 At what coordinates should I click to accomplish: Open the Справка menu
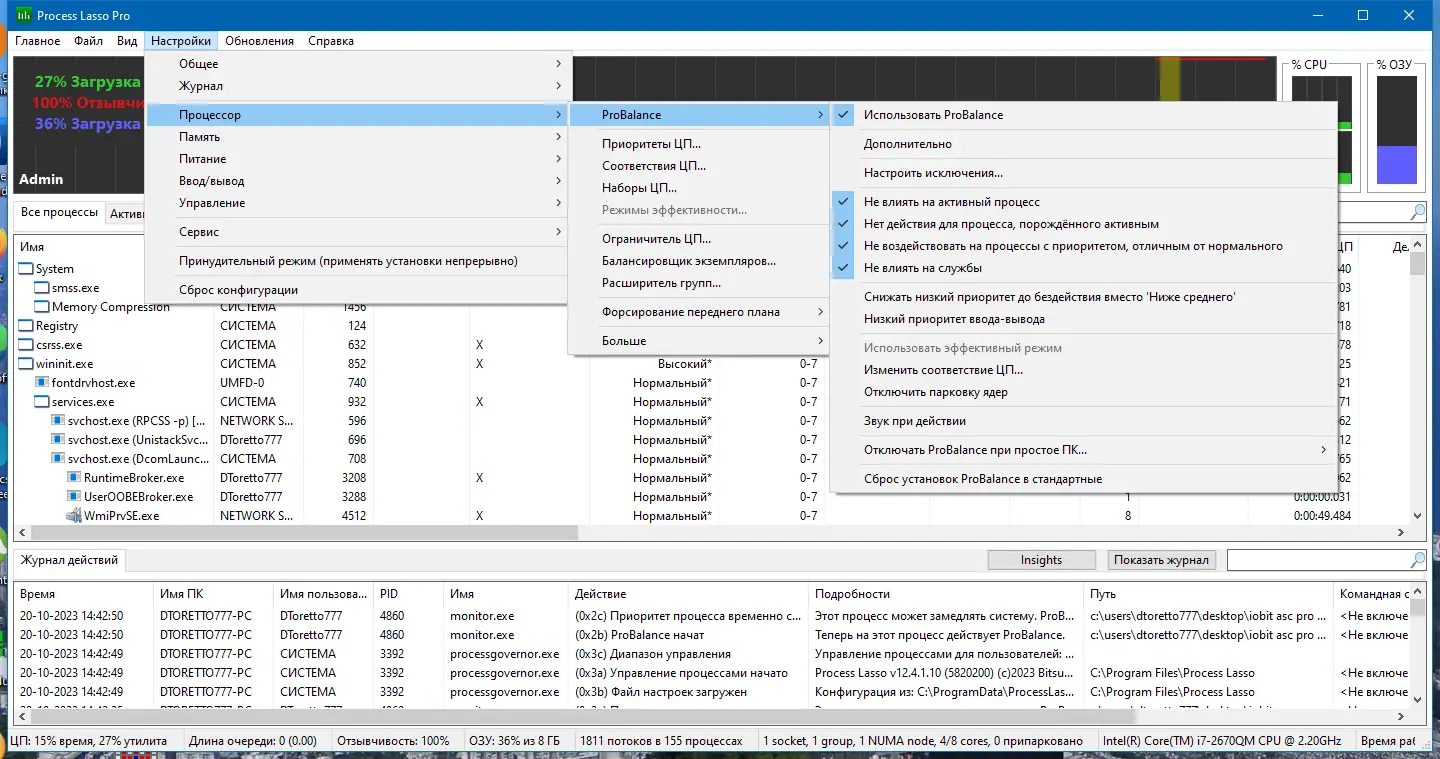(x=331, y=41)
